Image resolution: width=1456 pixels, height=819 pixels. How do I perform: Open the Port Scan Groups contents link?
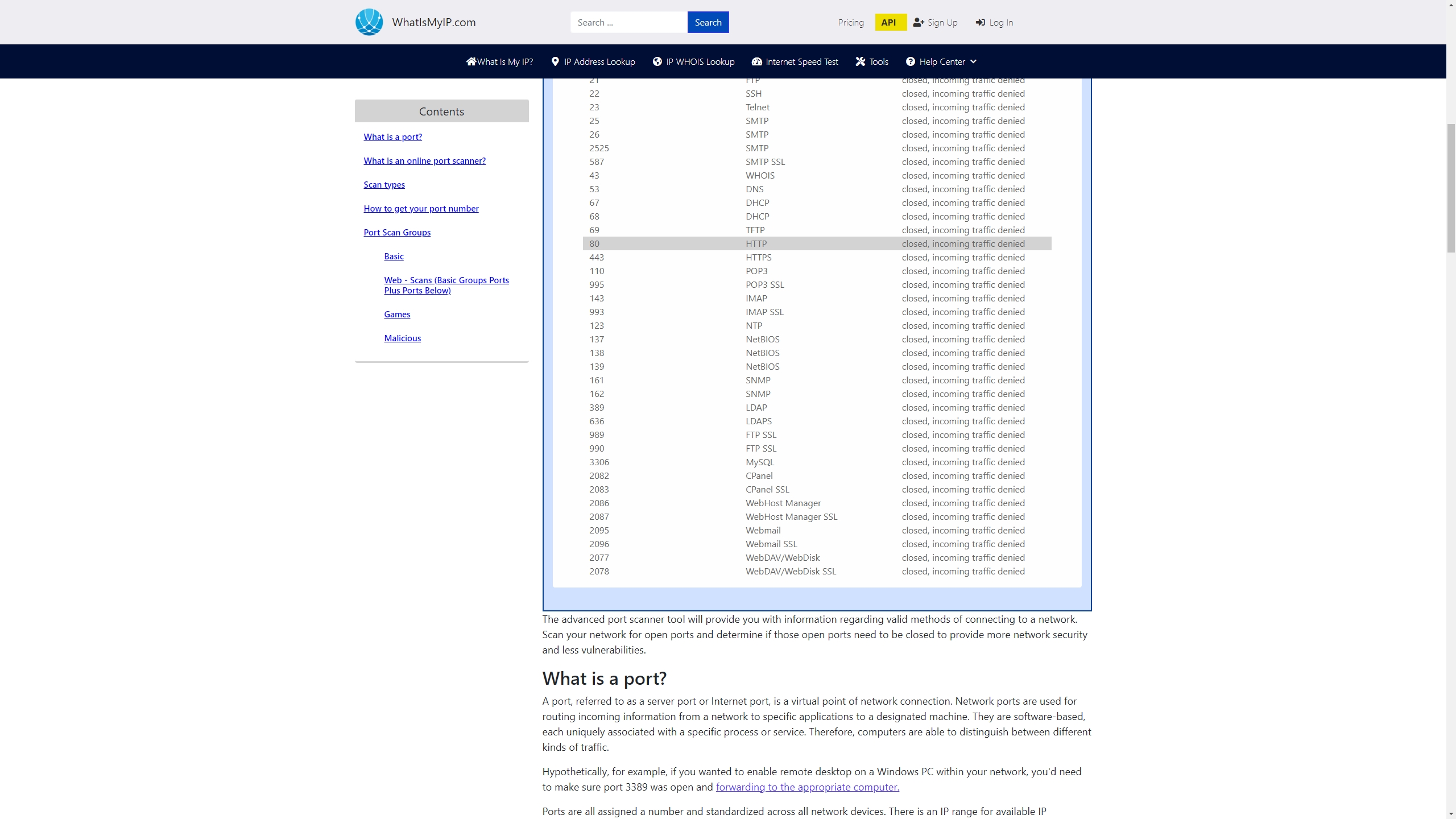pyautogui.click(x=397, y=232)
